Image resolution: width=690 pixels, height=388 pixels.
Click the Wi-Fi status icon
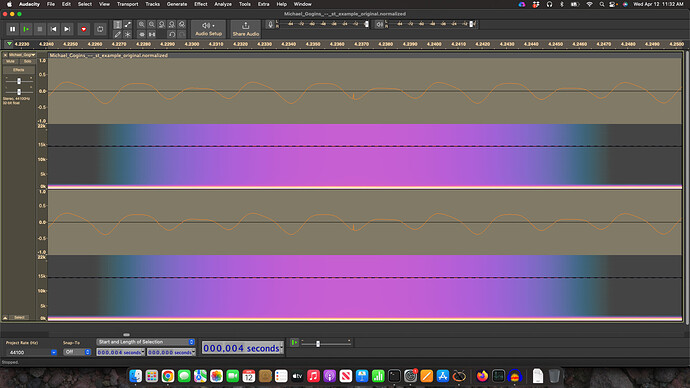(x=589, y=4)
